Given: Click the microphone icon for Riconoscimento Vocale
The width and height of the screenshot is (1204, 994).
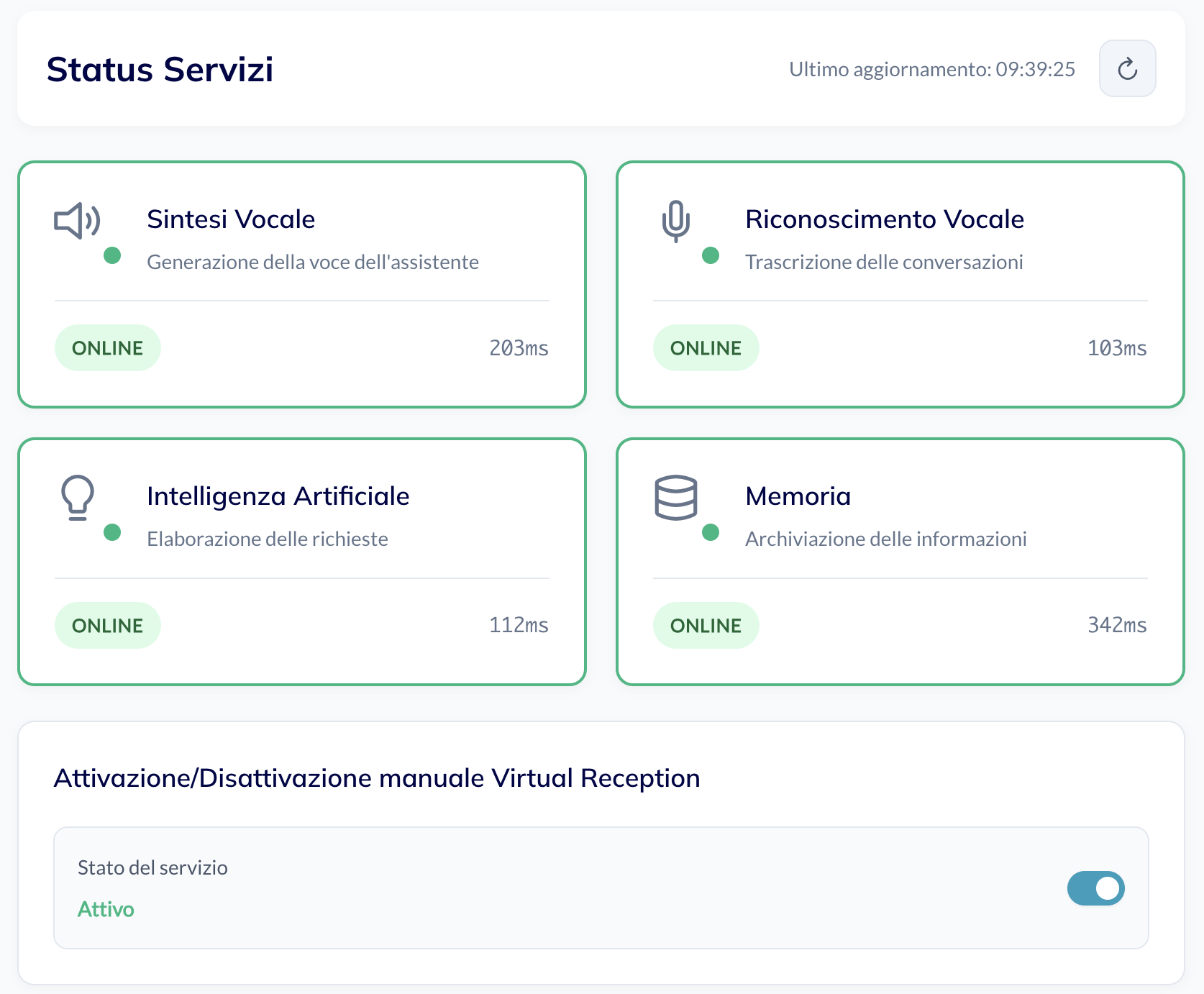Looking at the screenshot, I should (x=675, y=223).
